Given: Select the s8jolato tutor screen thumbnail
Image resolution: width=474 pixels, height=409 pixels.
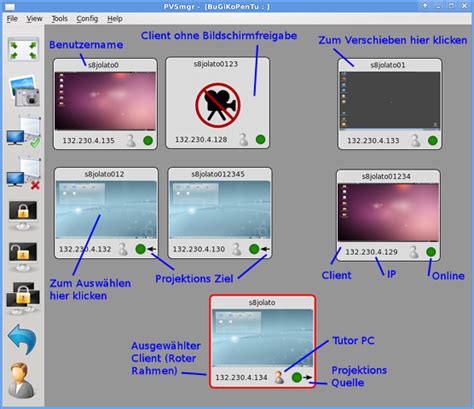Looking at the screenshot, I should [263, 338].
